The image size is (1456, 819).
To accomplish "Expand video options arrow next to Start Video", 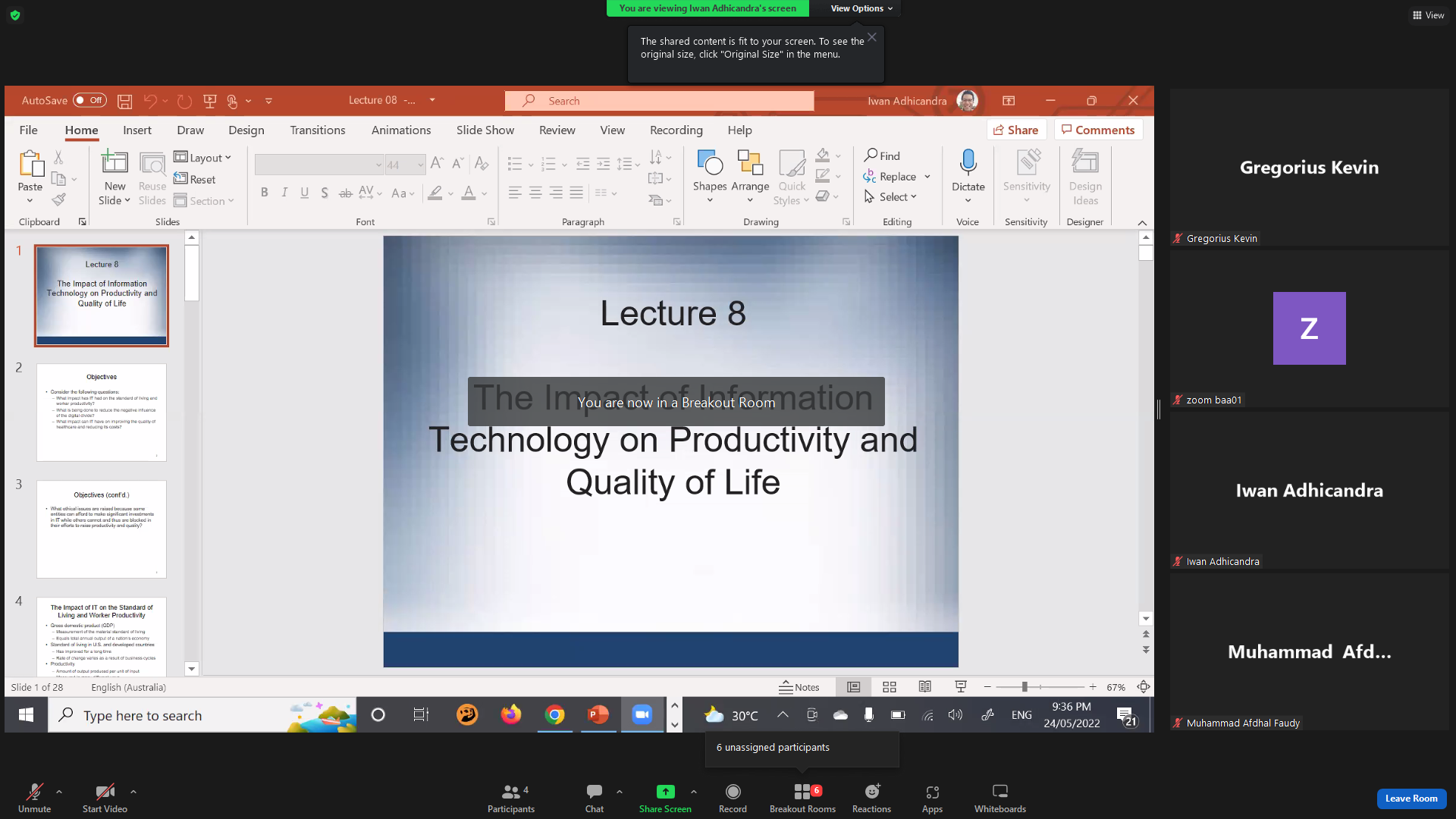I will coord(133,792).
